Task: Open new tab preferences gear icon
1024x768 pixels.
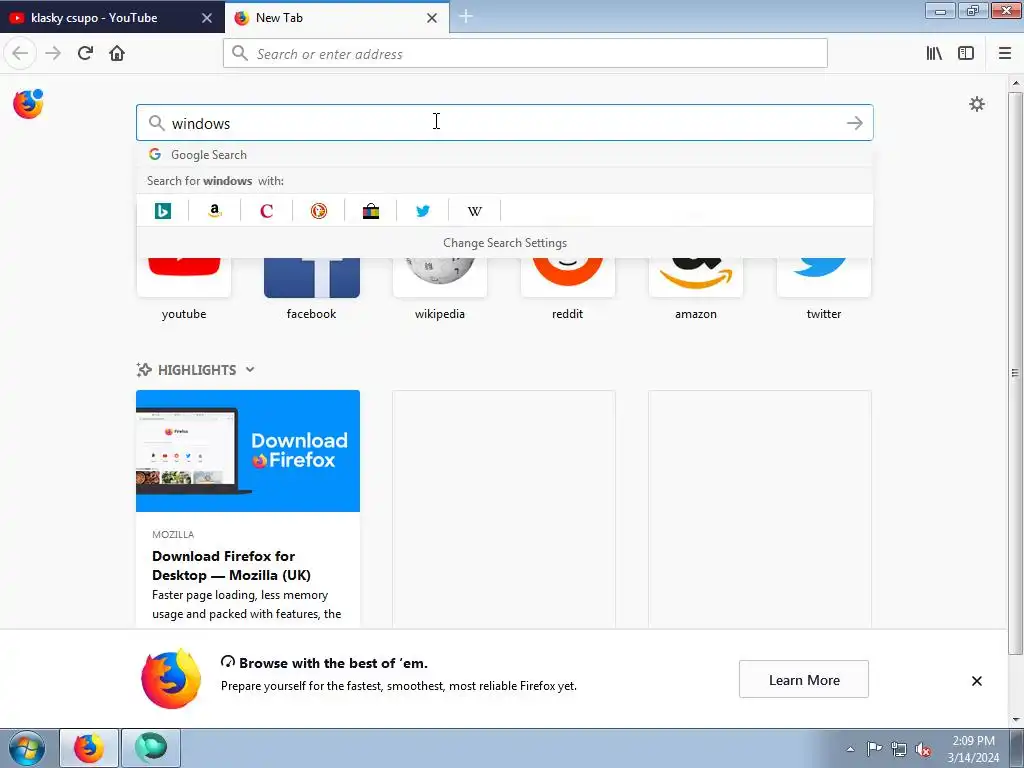Action: (976, 104)
